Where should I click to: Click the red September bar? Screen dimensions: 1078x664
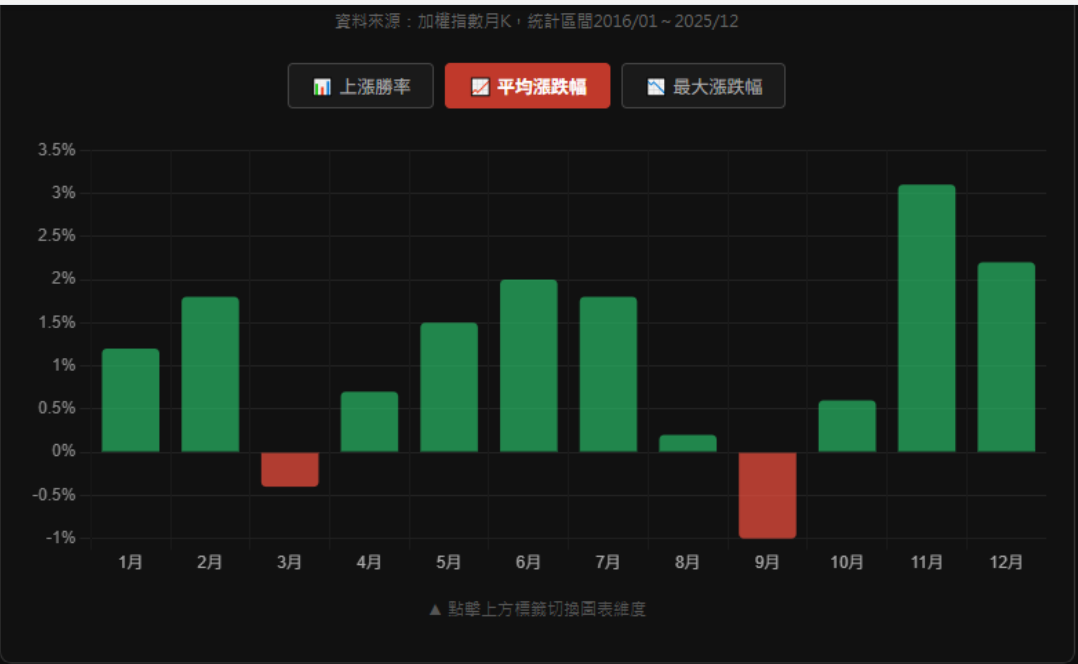[767, 495]
